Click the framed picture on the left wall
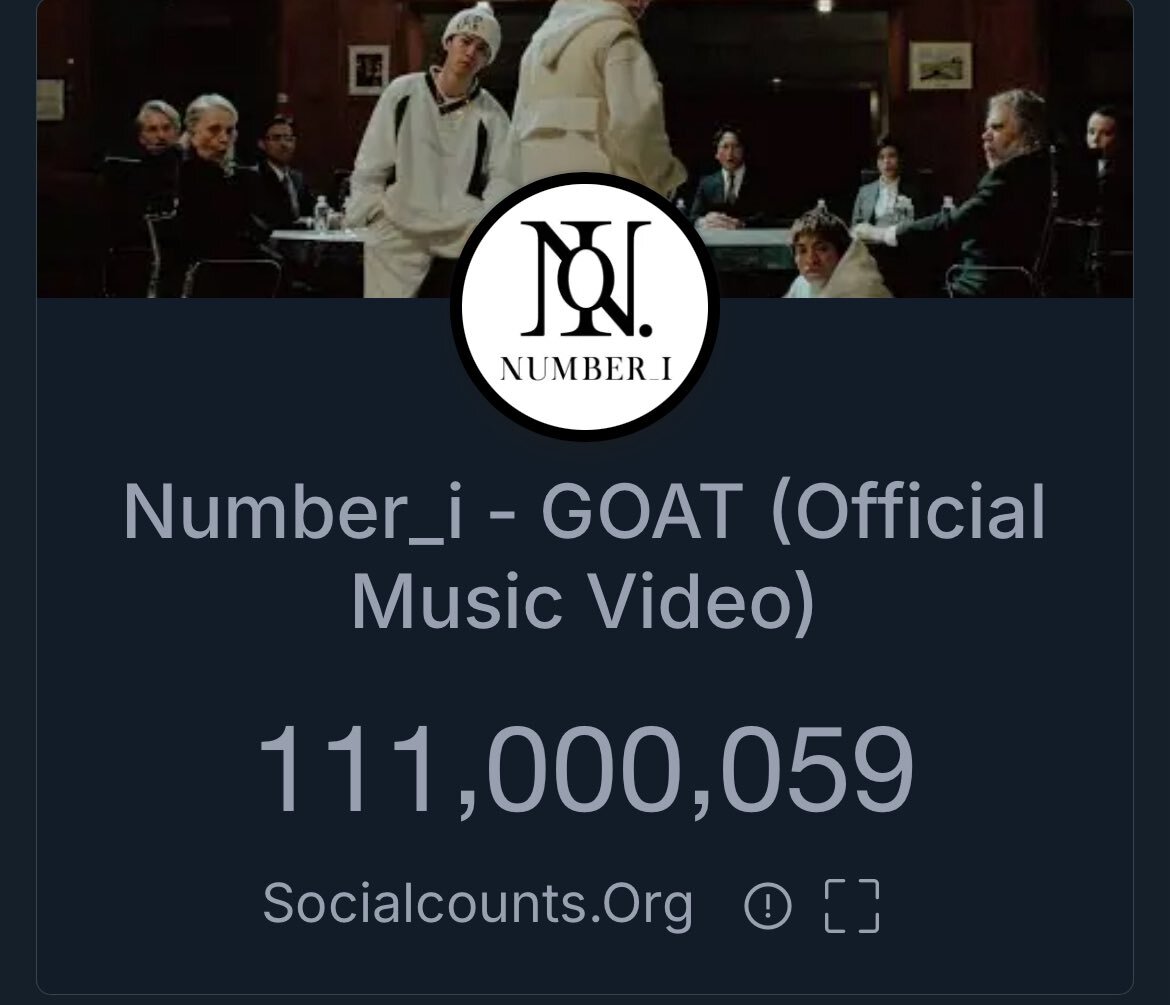 369,69
